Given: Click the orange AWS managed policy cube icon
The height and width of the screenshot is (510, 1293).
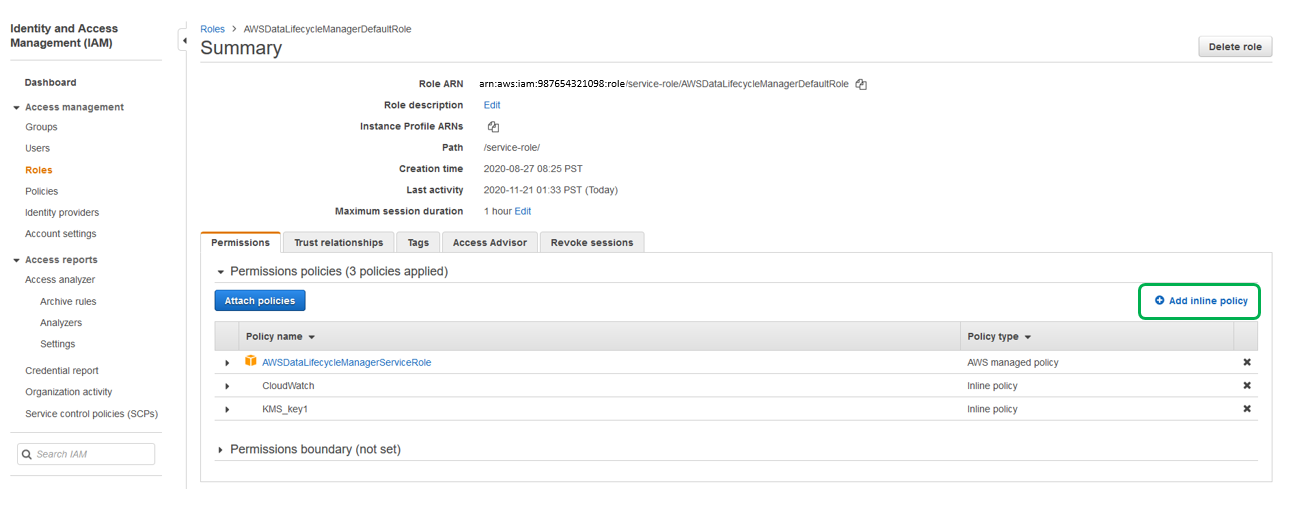Looking at the screenshot, I should pos(251,362).
